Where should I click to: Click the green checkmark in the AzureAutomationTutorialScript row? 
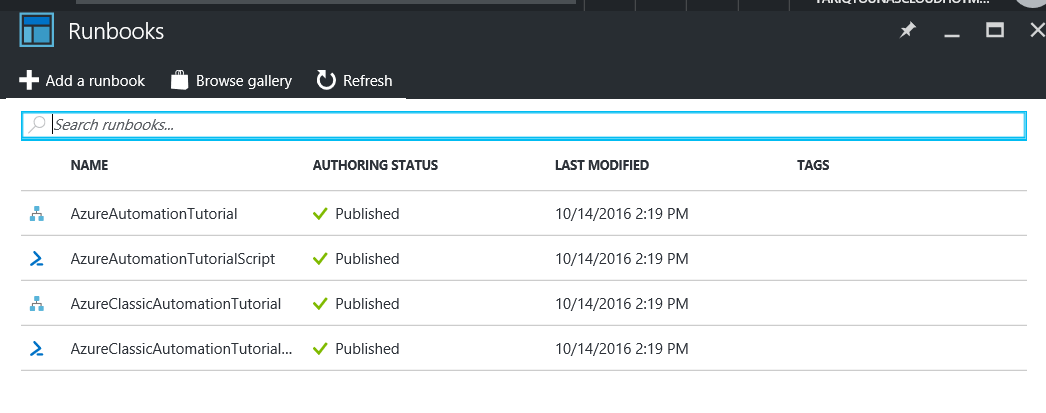coord(320,258)
